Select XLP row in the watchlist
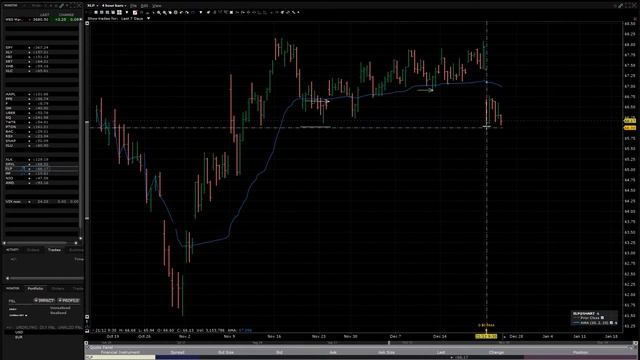The width and height of the screenshot is (640, 360). pyautogui.click(x=41, y=169)
